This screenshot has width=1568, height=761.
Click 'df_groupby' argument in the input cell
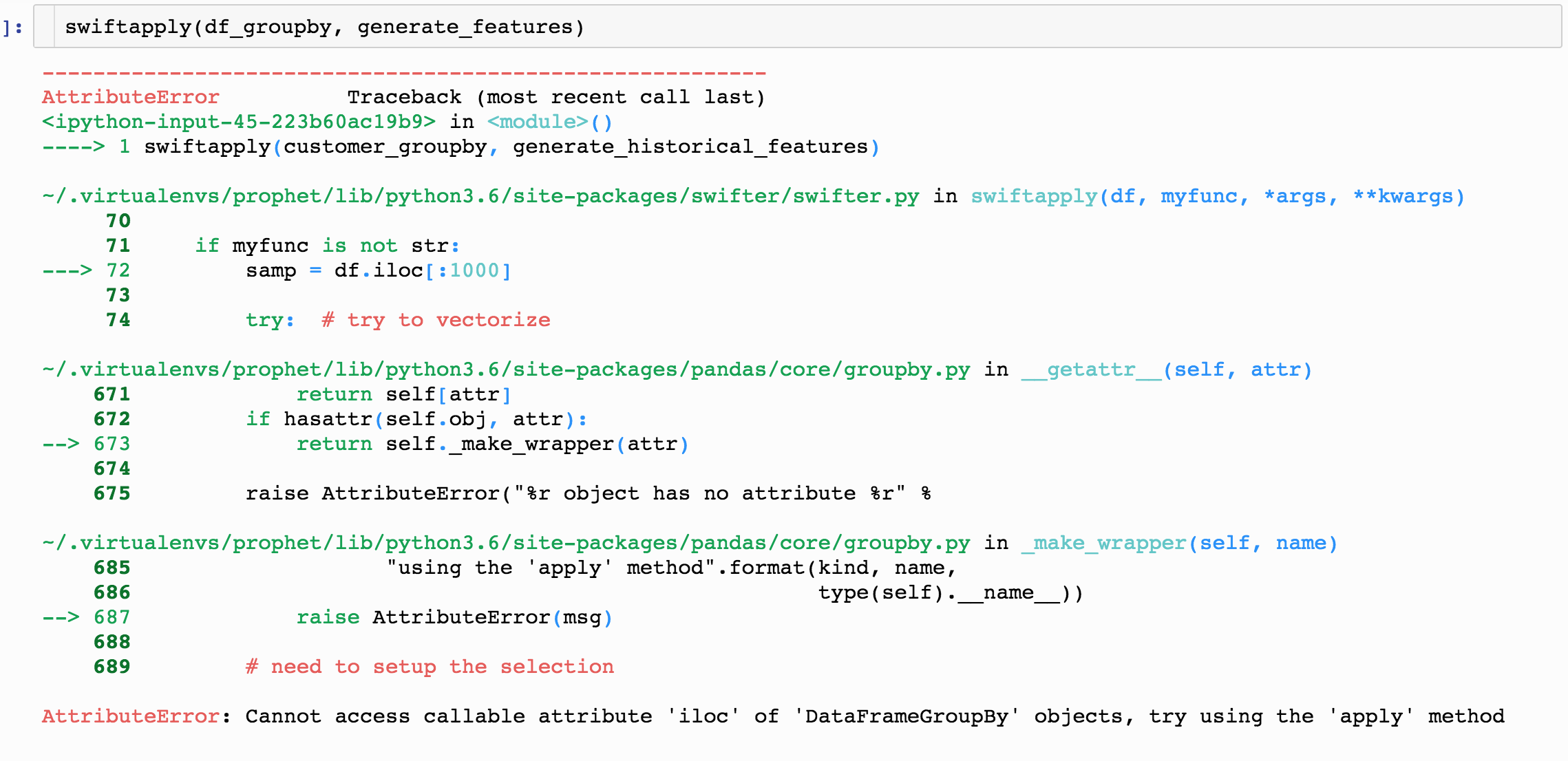pyautogui.click(x=268, y=27)
